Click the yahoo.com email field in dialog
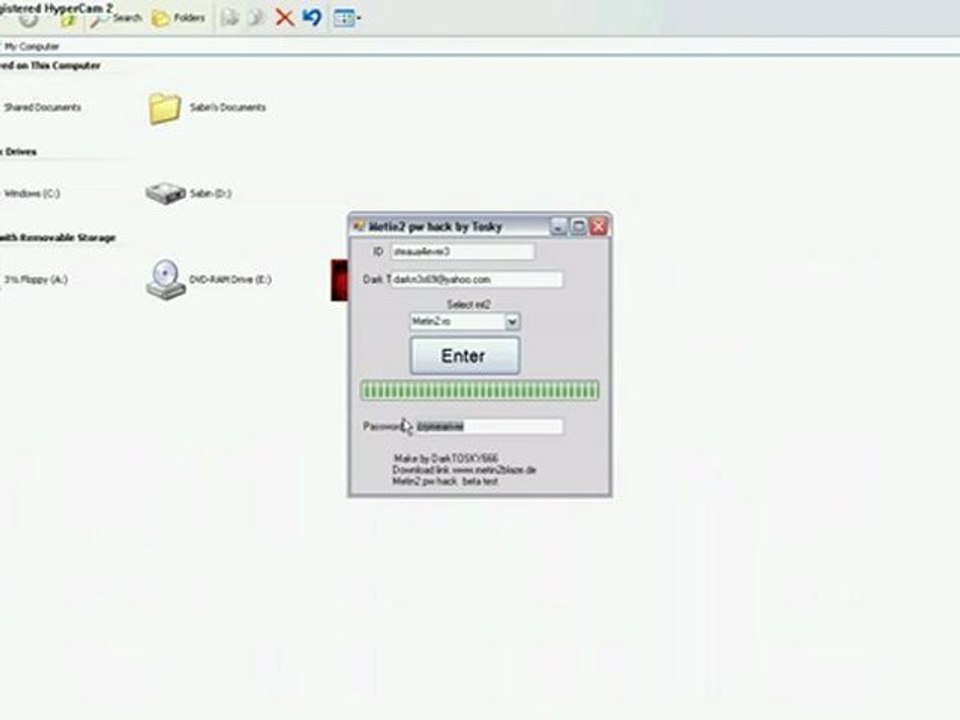960x720 pixels. [x=476, y=279]
